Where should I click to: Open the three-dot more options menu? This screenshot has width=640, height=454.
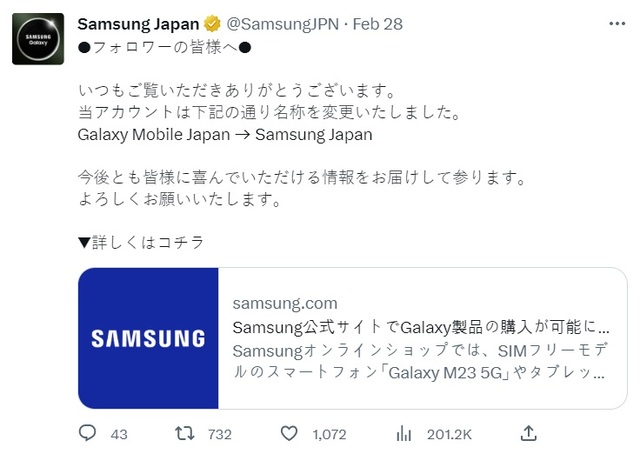pyautogui.click(x=617, y=24)
